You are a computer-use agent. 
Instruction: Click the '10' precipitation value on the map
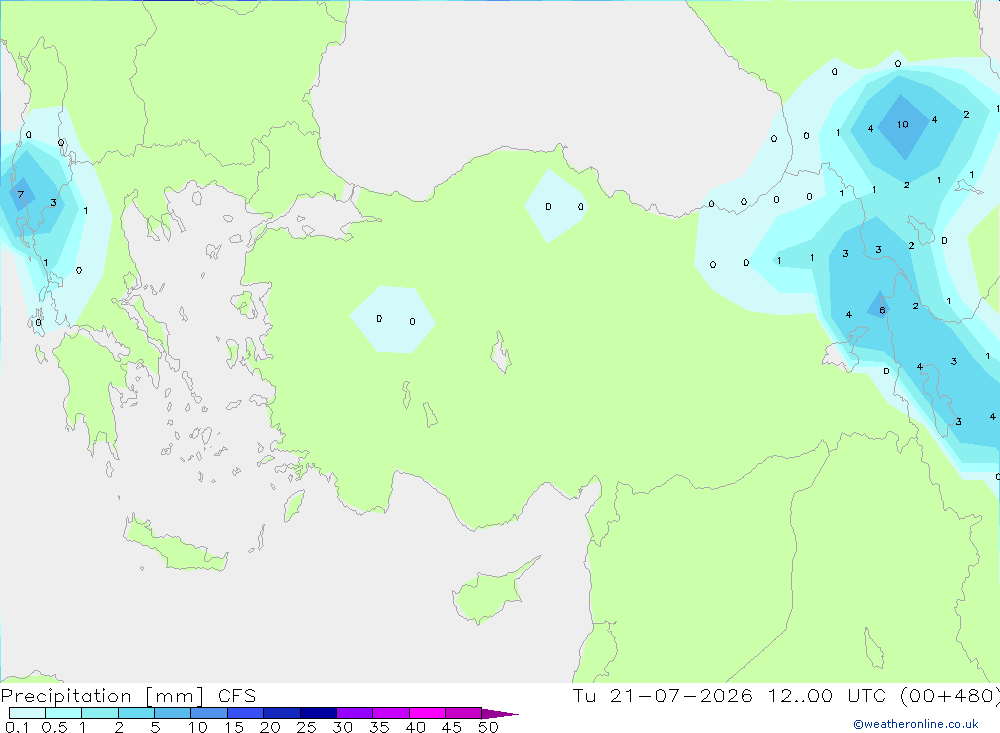[x=902, y=124]
